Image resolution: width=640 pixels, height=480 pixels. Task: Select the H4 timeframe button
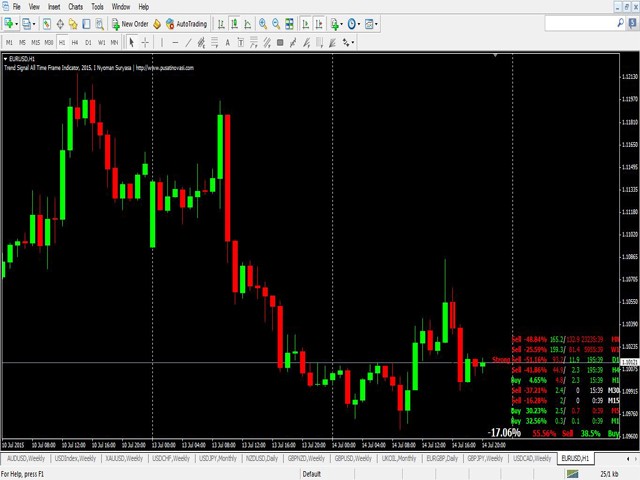point(75,42)
